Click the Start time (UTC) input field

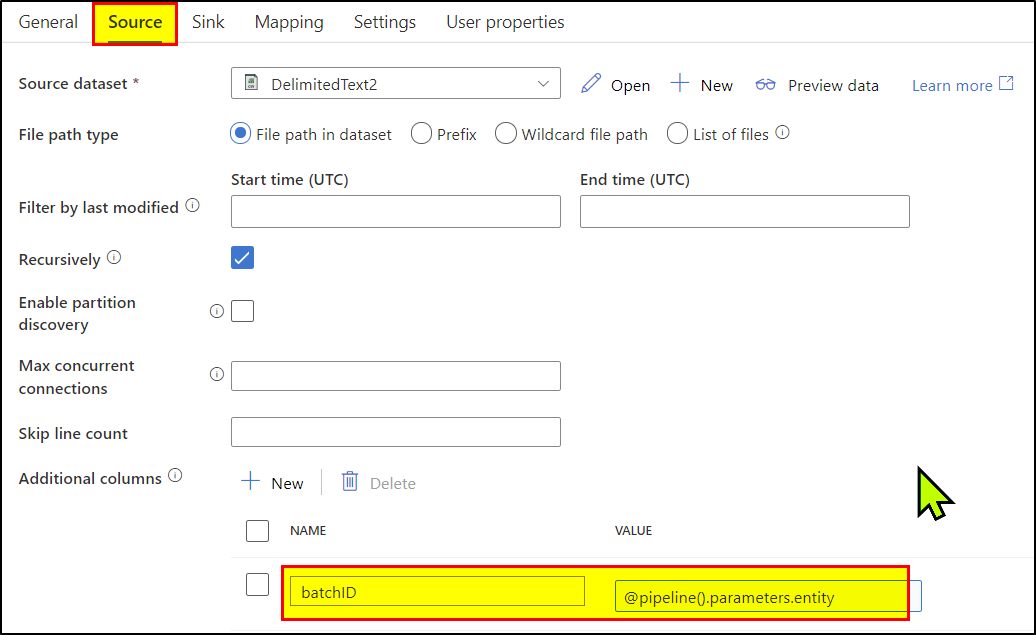[x=395, y=211]
